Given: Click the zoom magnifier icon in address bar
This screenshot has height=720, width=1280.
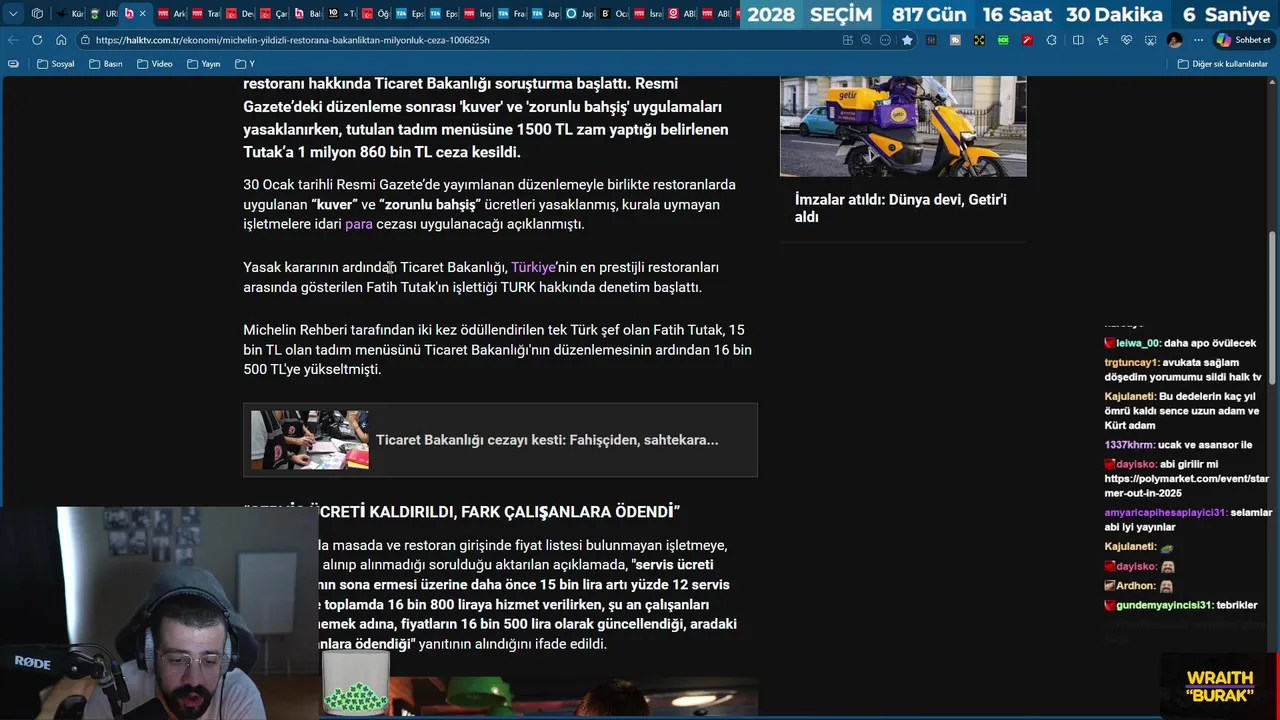Looking at the screenshot, I should [x=867, y=40].
